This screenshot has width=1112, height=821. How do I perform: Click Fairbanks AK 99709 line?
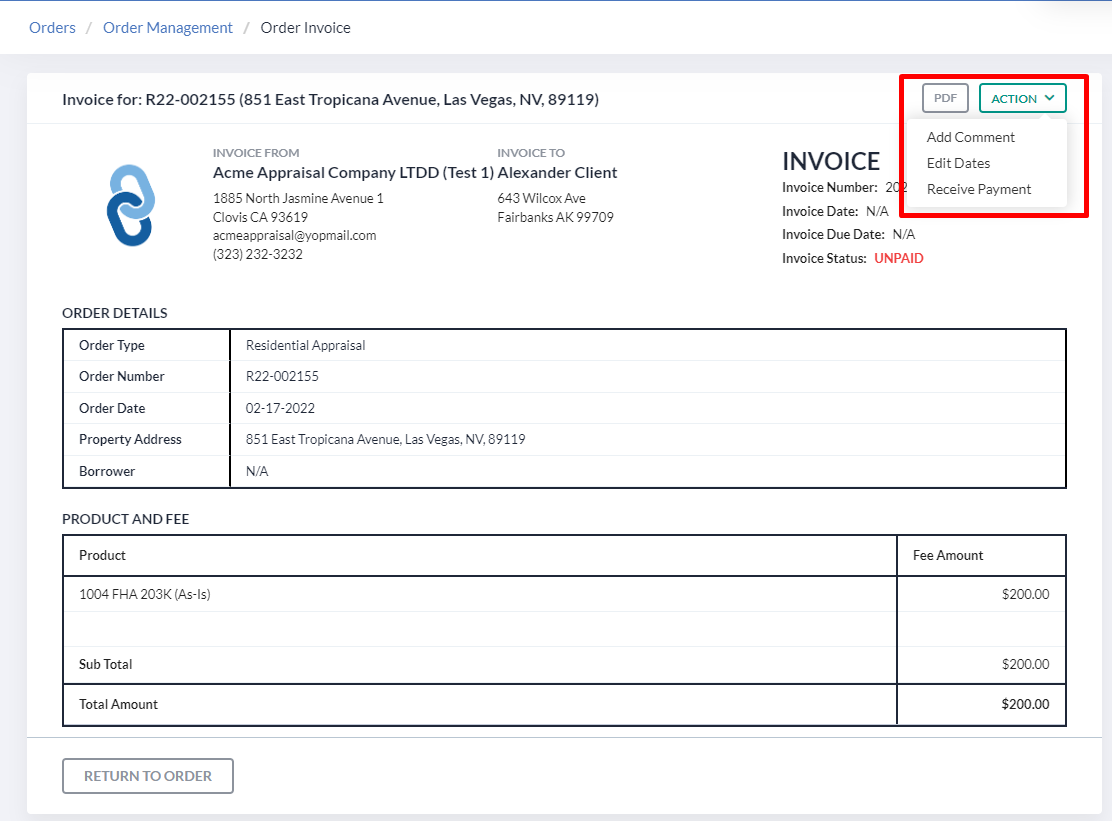click(555, 217)
